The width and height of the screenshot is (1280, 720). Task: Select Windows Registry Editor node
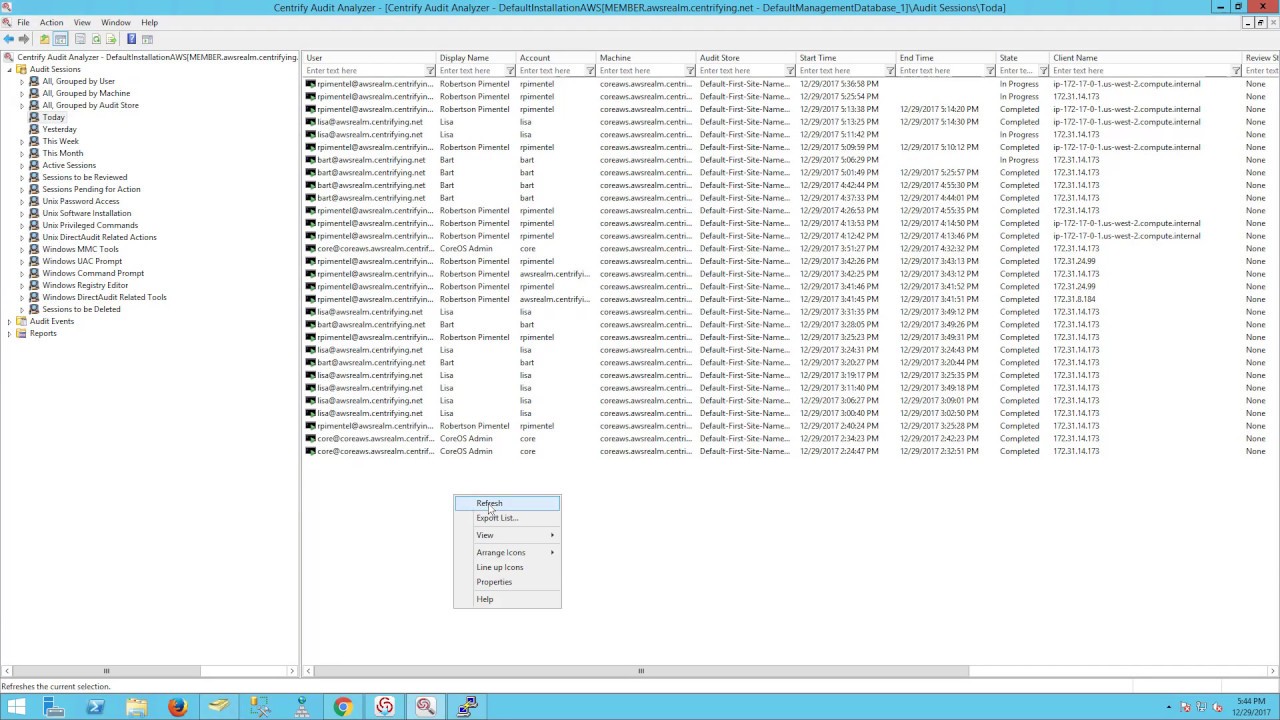pos(85,285)
